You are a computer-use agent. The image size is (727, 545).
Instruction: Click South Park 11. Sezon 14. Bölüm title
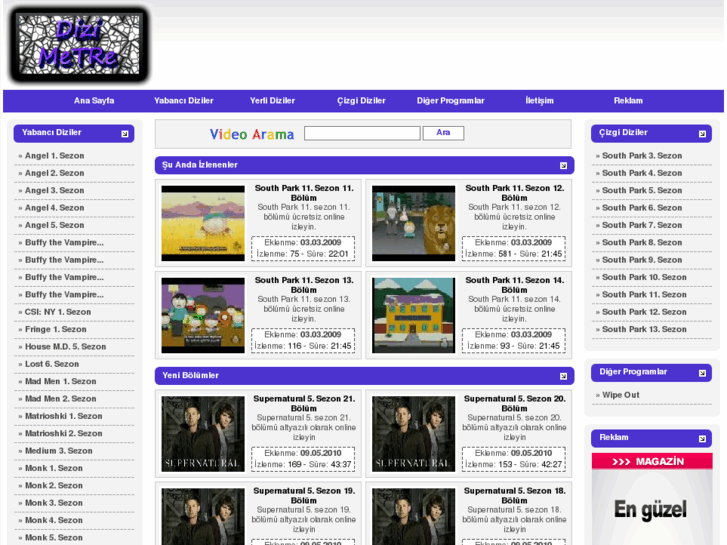(x=515, y=285)
